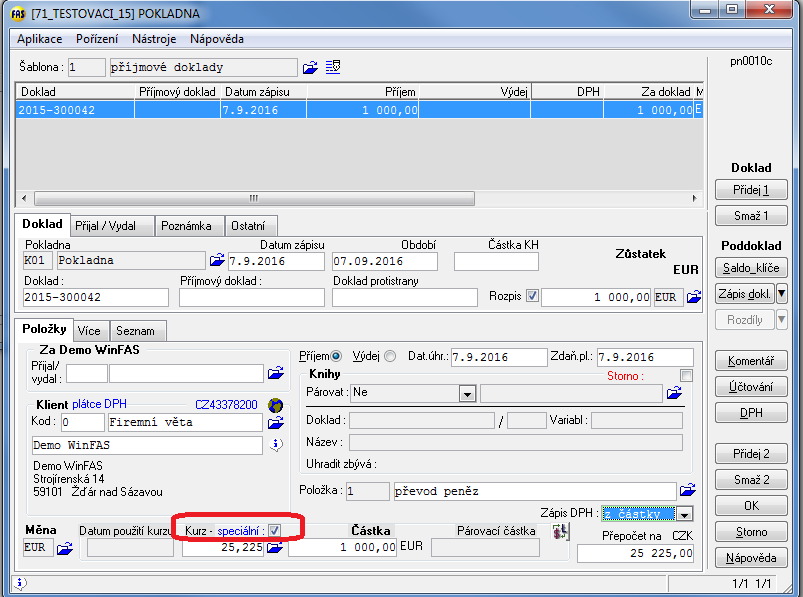Open the Nástroje menu
803x597 pixels.
pyautogui.click(x=154, y=39)
